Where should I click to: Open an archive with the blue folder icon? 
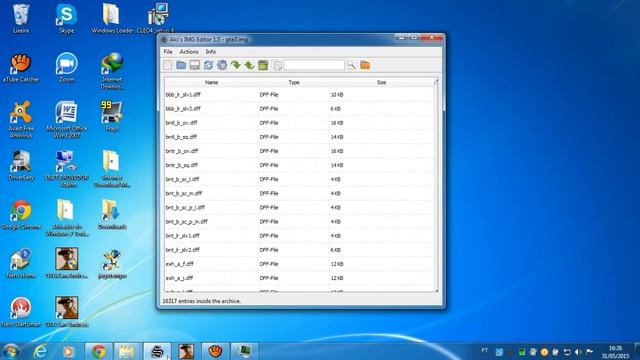(x=181, y=65)
